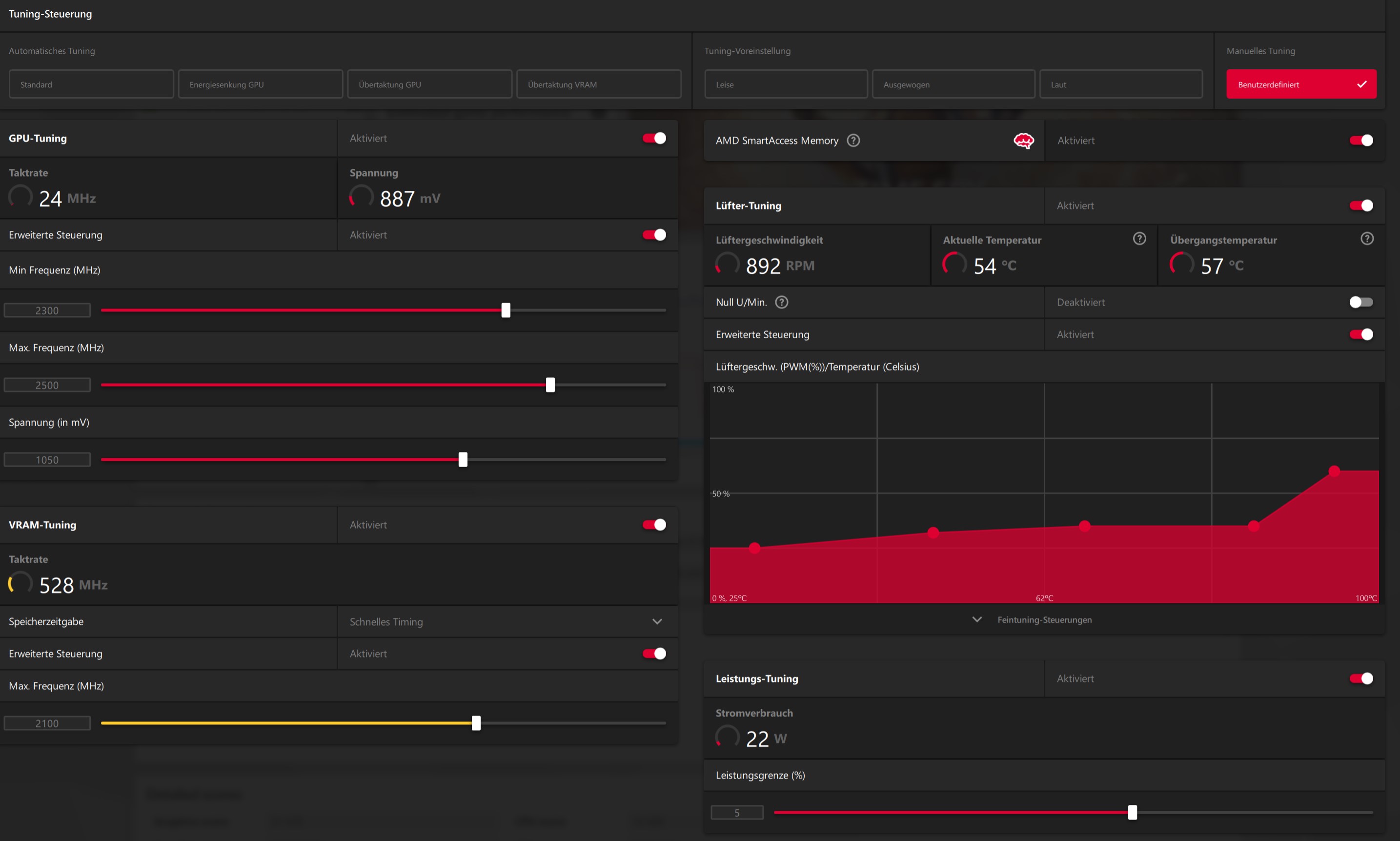Click the Min Frequenz value field 2300
Screen dimensions: 1400x841
click(x=47, y=310)
